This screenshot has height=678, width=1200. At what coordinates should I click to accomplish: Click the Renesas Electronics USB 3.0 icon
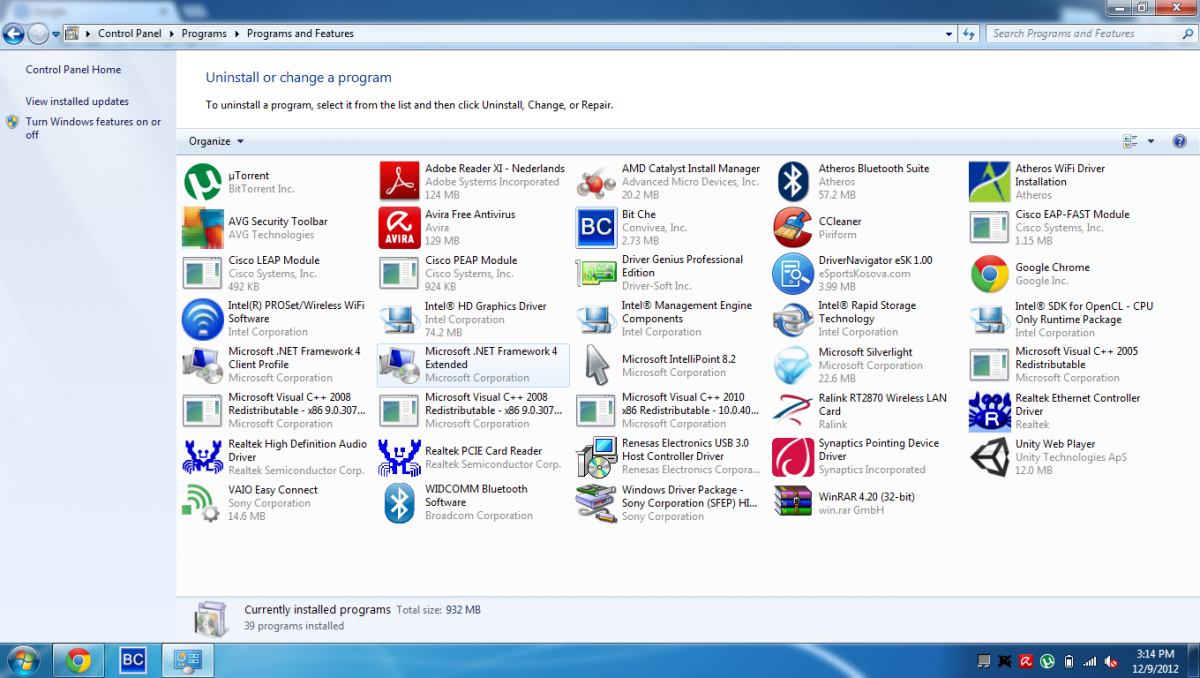tap(596, 457)
